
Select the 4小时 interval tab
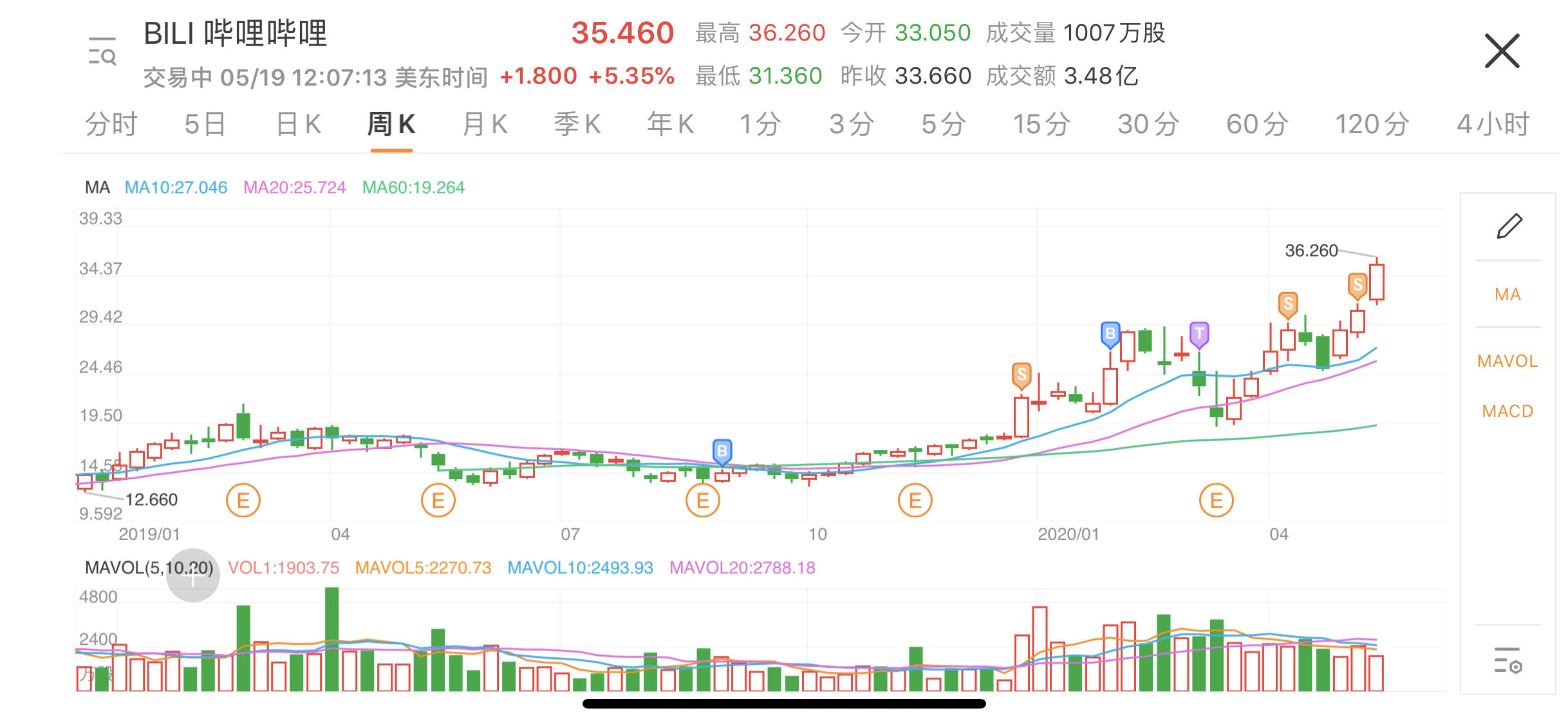pyautogui.click(x=1493, y=124)
